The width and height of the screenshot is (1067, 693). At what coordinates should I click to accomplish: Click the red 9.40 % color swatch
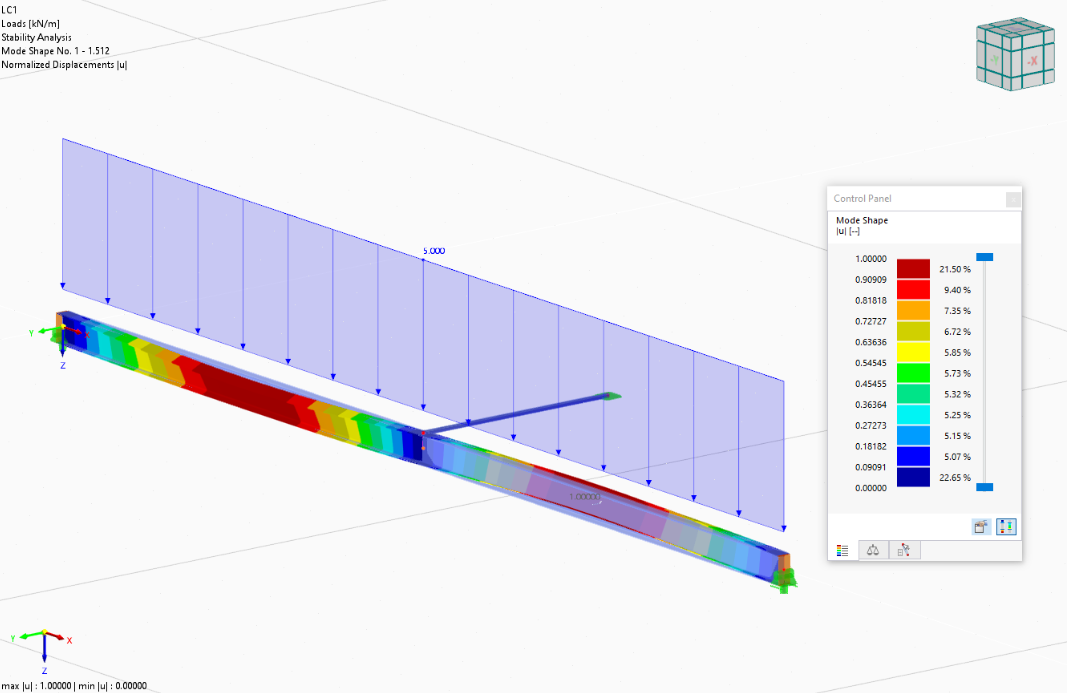pos(913,290)
